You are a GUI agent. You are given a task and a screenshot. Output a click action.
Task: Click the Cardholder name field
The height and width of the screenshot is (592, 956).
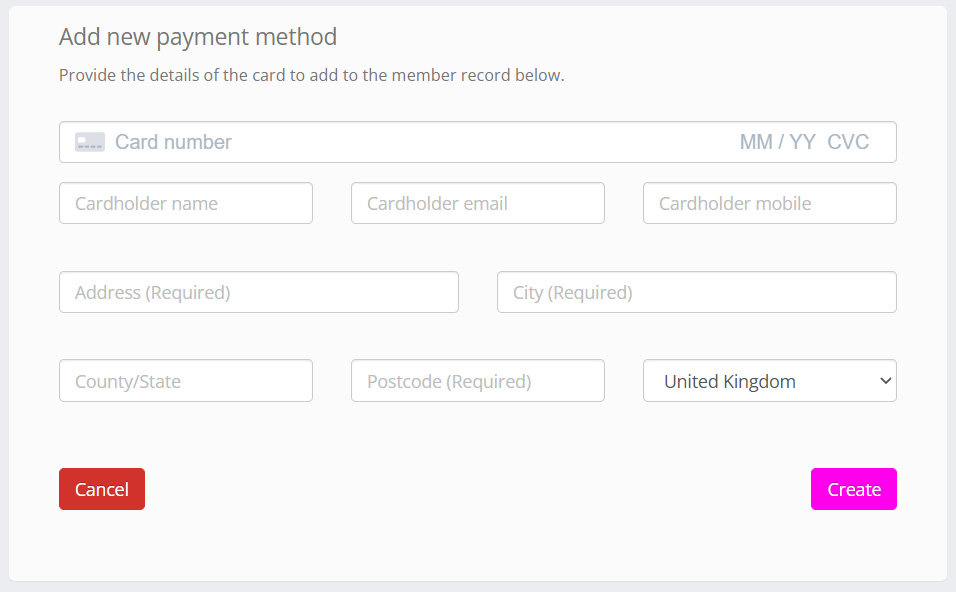tap(186, 203)
